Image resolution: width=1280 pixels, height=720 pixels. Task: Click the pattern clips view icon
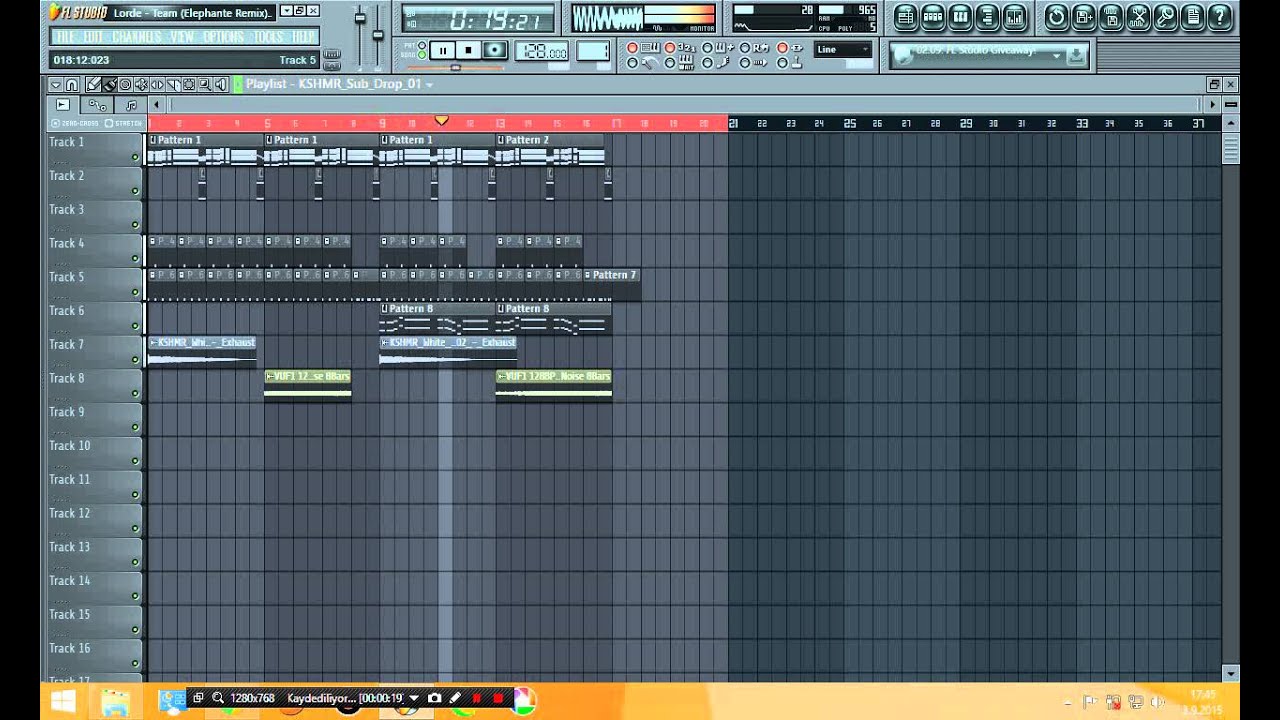click(63, 105)
